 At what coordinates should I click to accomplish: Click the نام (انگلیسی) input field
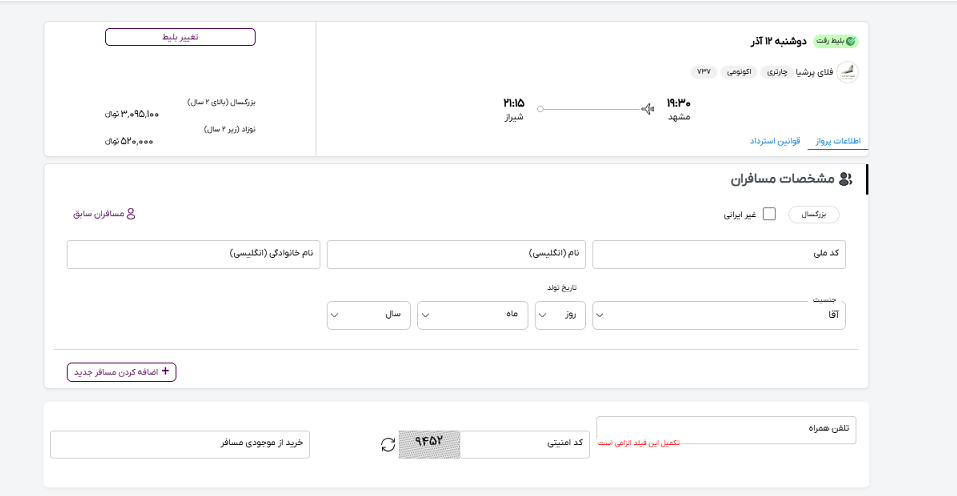click(456, 254)
